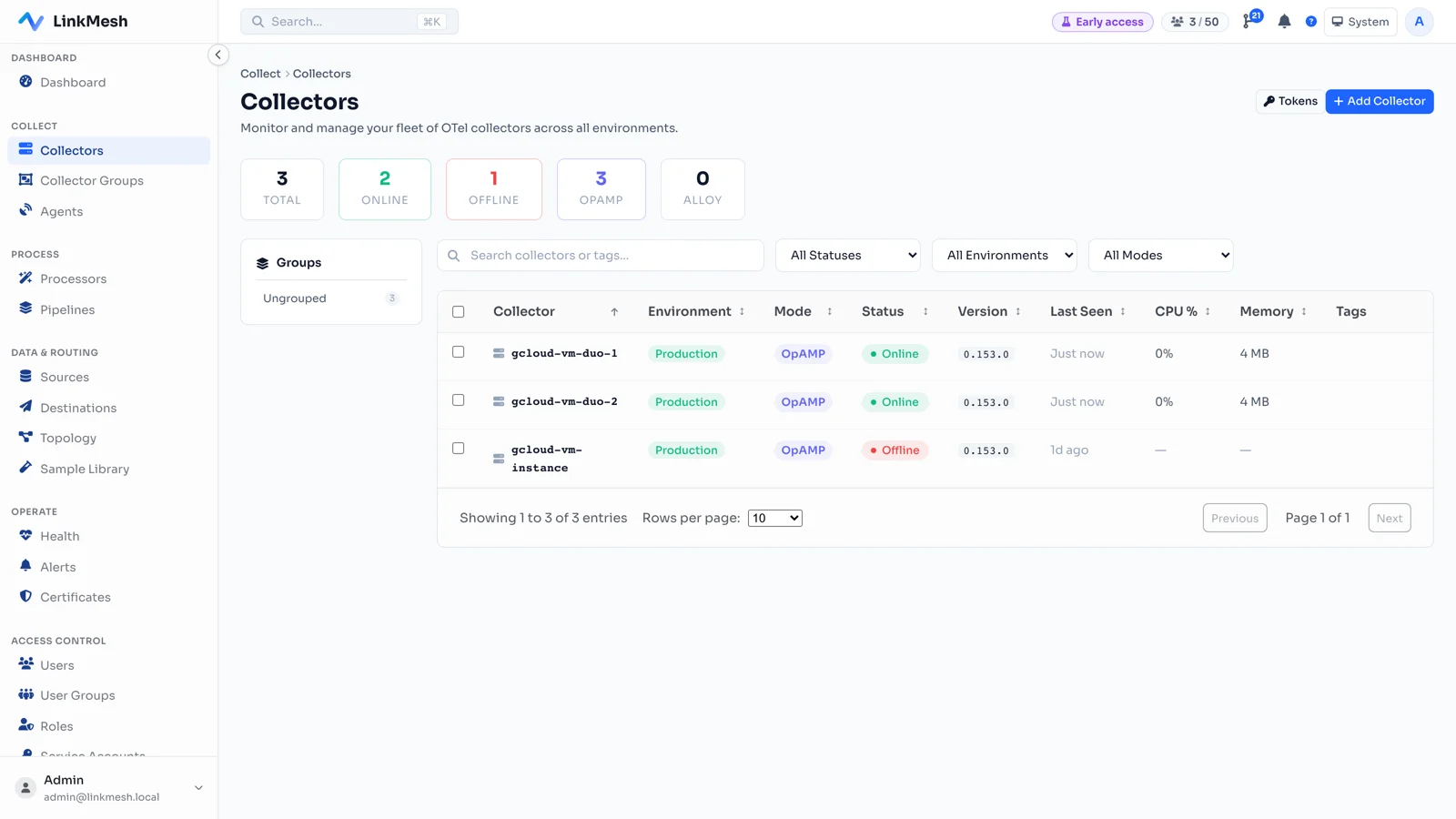Click the Sample Library pencil icon
Viewport: 1456px width, 819px height.
[x=25, y=468]
